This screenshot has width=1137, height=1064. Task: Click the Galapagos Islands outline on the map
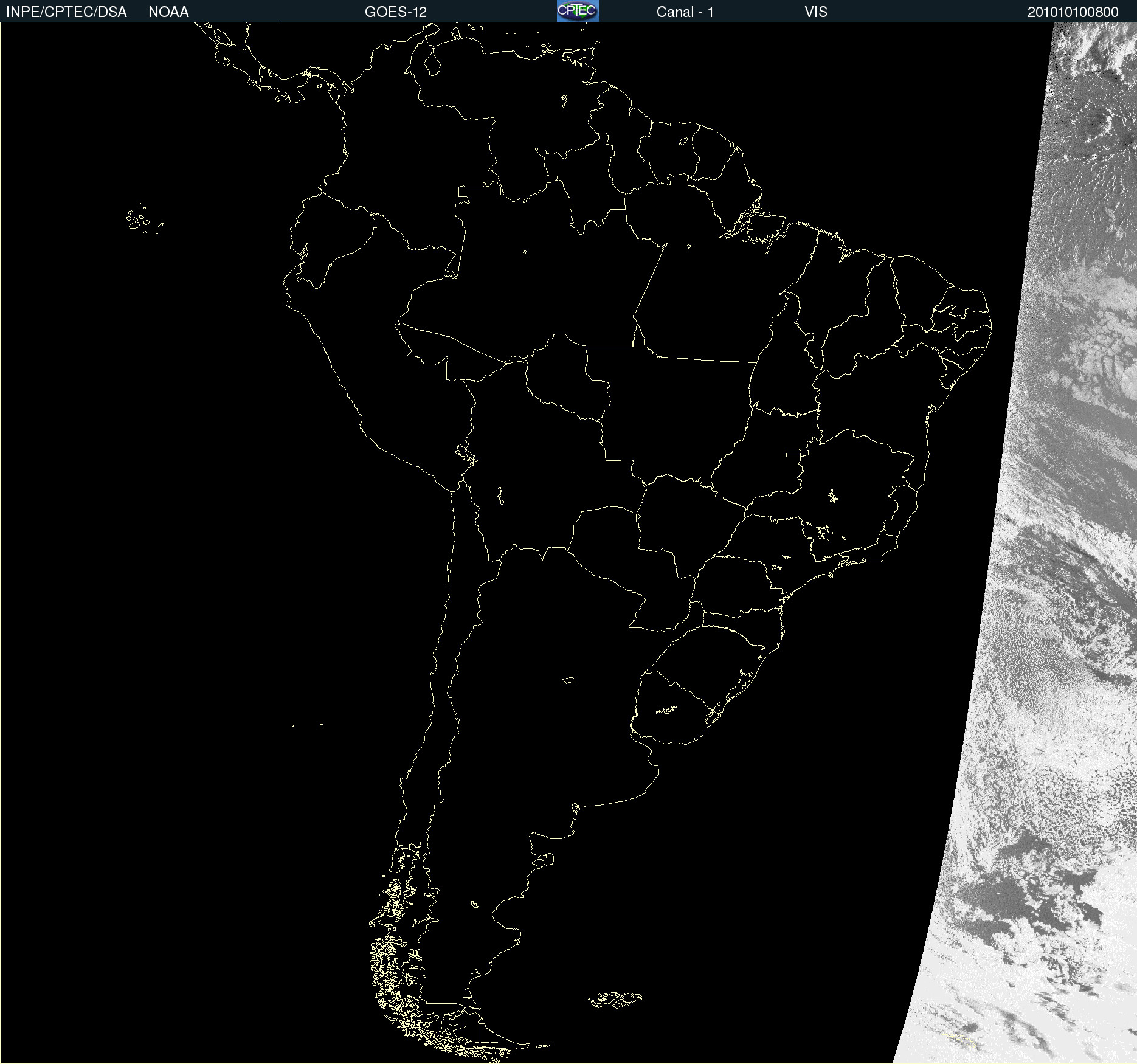click(144, 220)
